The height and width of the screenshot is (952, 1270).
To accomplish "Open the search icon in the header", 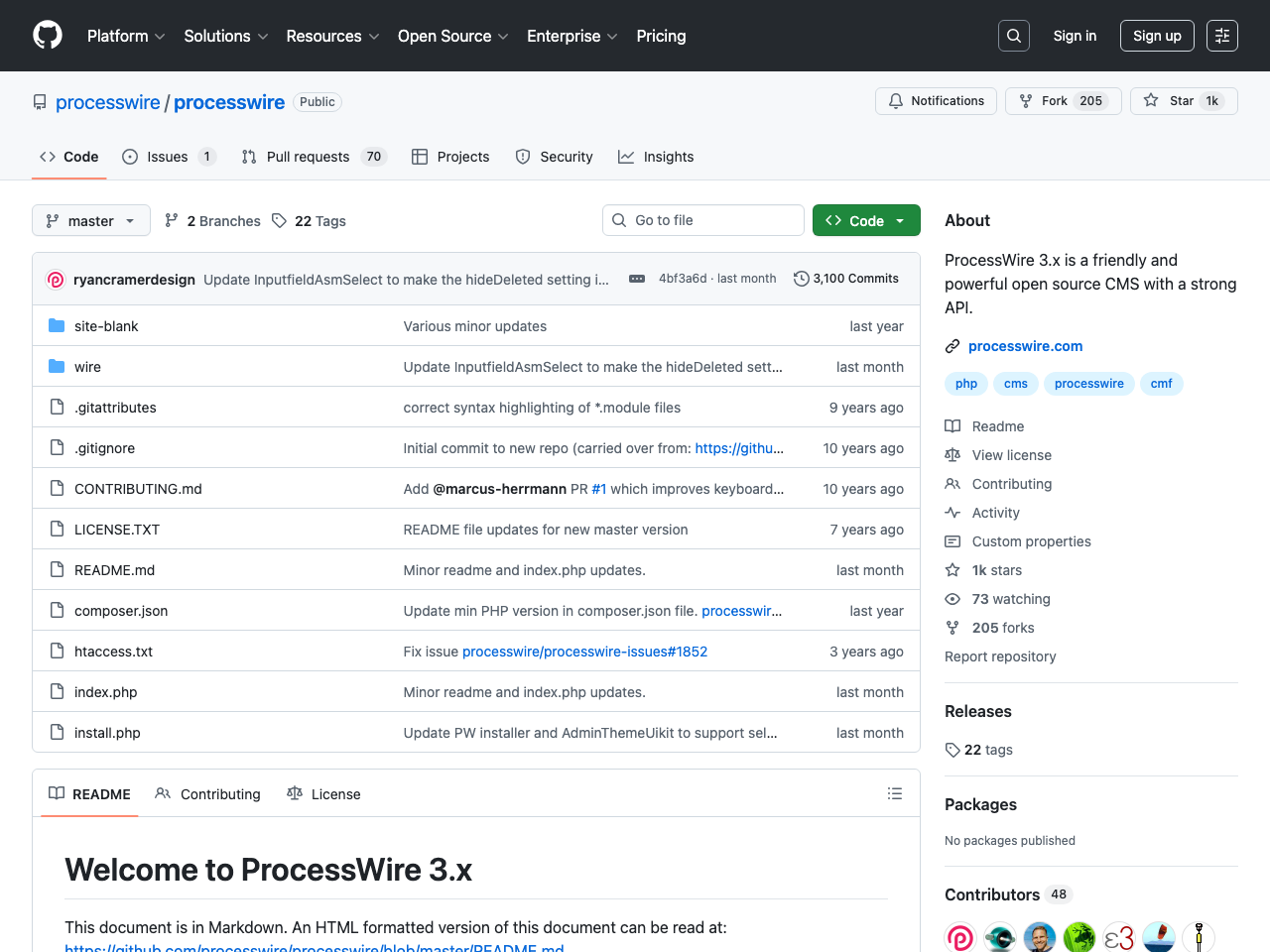I will [1013, 35].
